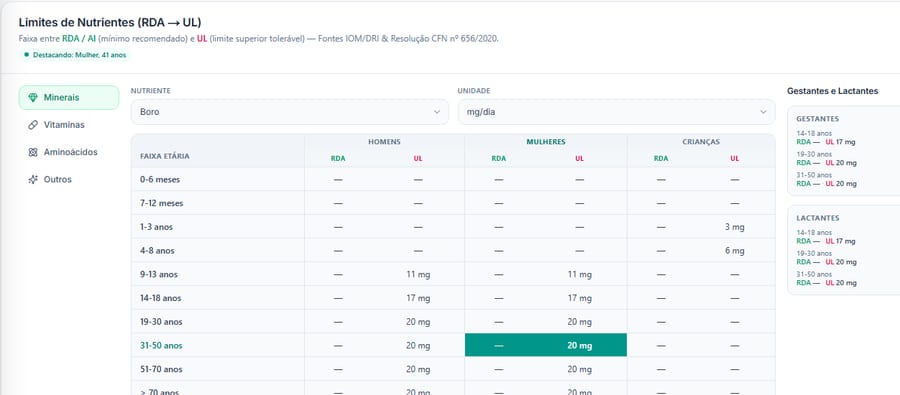Image resolution: width=900 pixels, height=395 pixels.
Task: Select the 51-70 anos row label
Action: click(x=161, y=369)
